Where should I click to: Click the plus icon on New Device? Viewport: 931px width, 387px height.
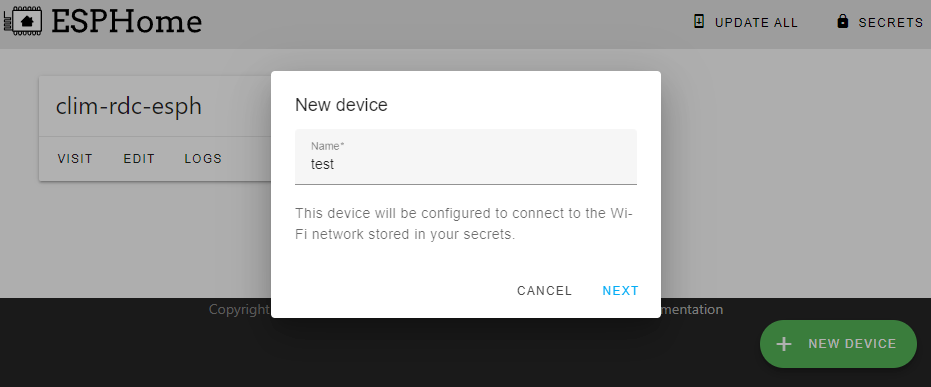784,344
